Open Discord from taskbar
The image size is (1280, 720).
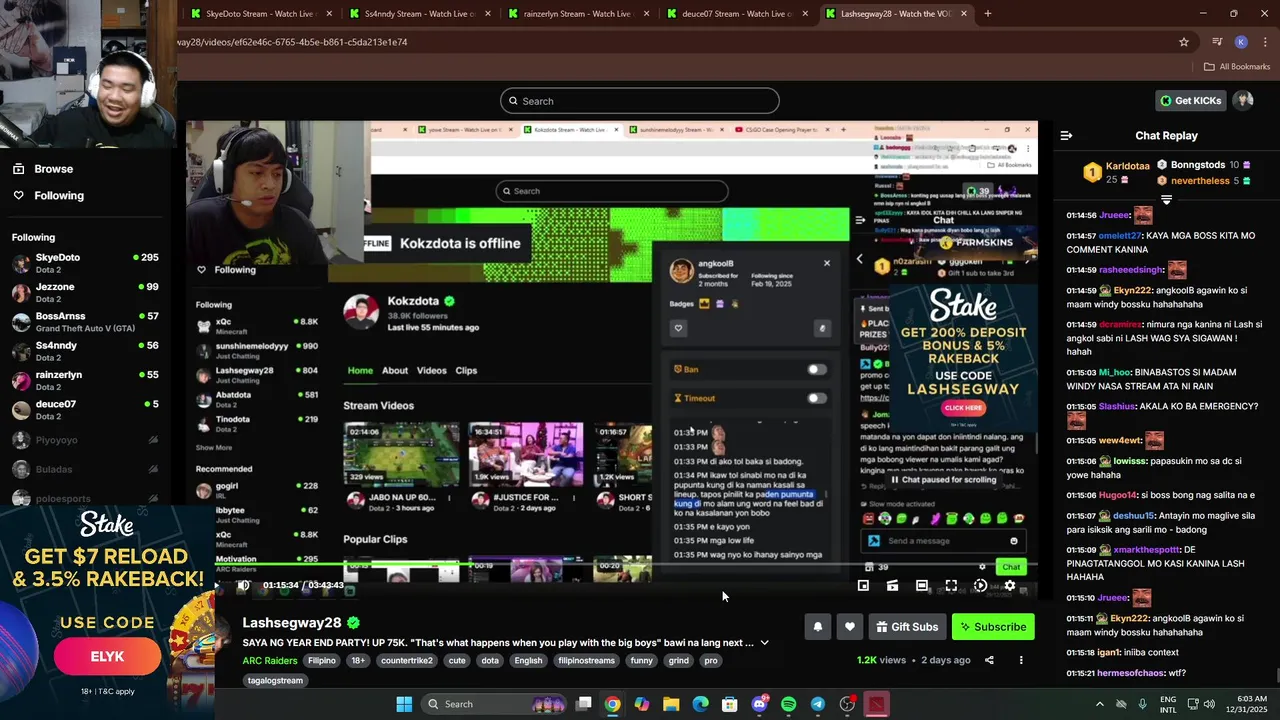point(759,704)
